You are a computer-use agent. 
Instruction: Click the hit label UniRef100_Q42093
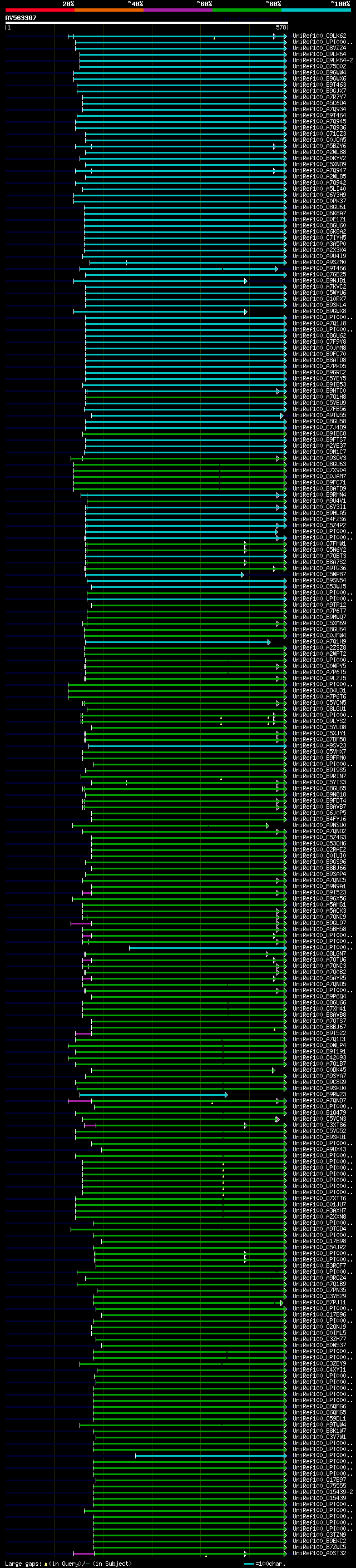[x=319, y=1057]
